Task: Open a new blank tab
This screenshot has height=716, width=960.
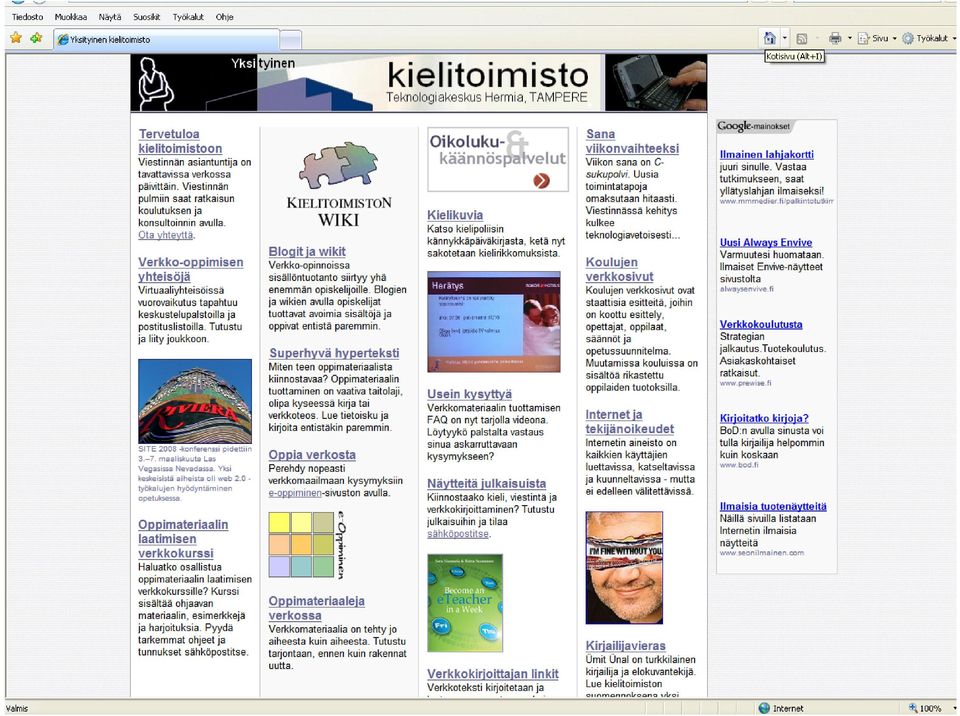Action: (291, 40)
